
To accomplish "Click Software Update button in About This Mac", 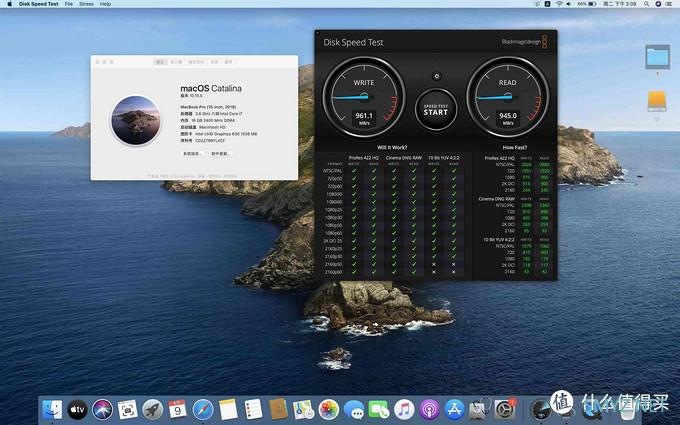I will tap(221, 154).
